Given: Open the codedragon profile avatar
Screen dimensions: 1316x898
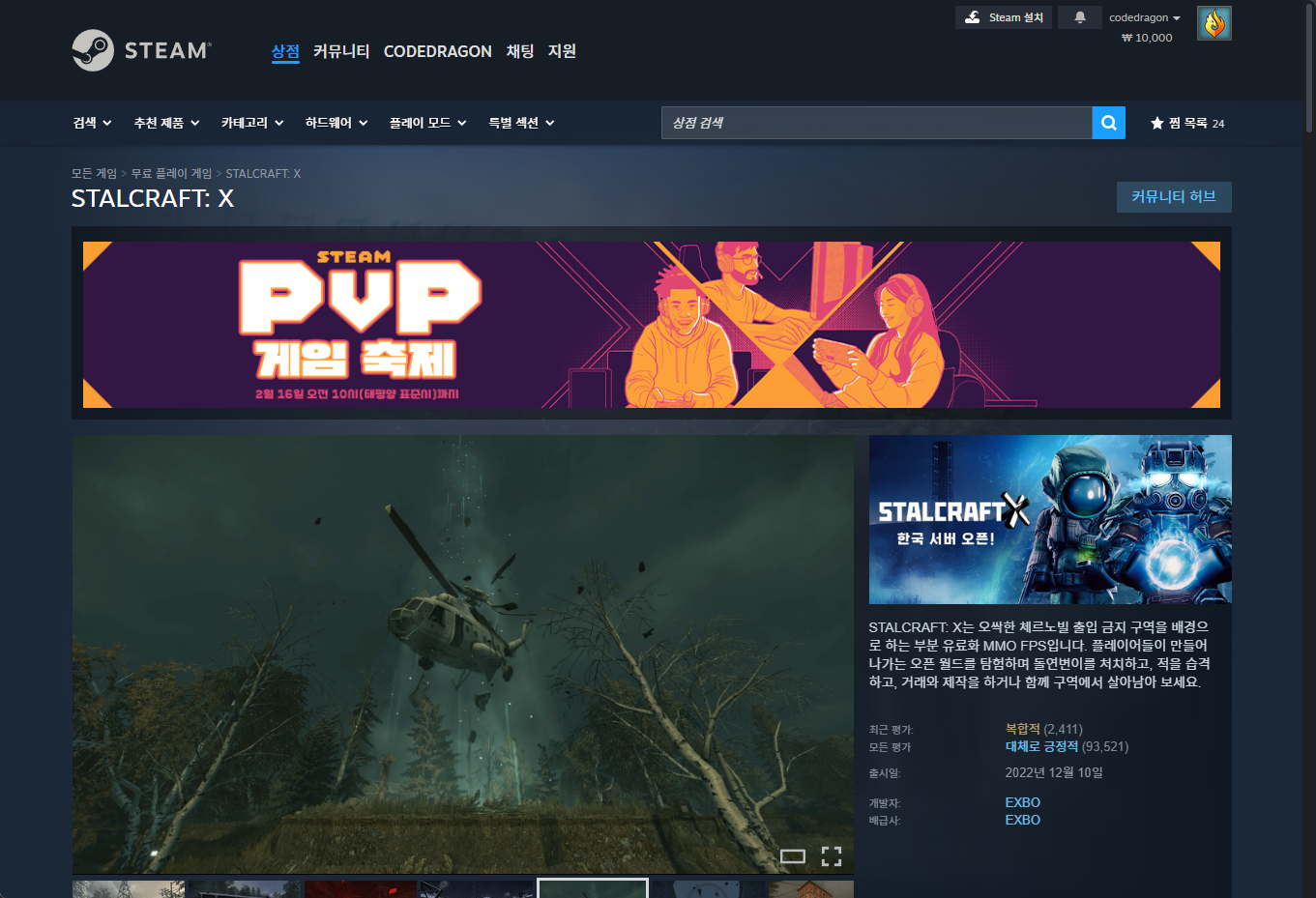Looking at the screenshot, I should (1214, 23).
